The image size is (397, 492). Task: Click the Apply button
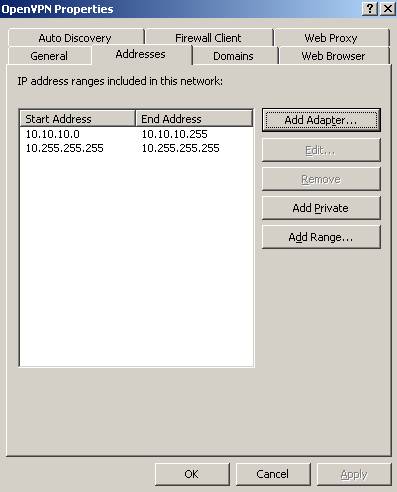(x=354, y=474)
